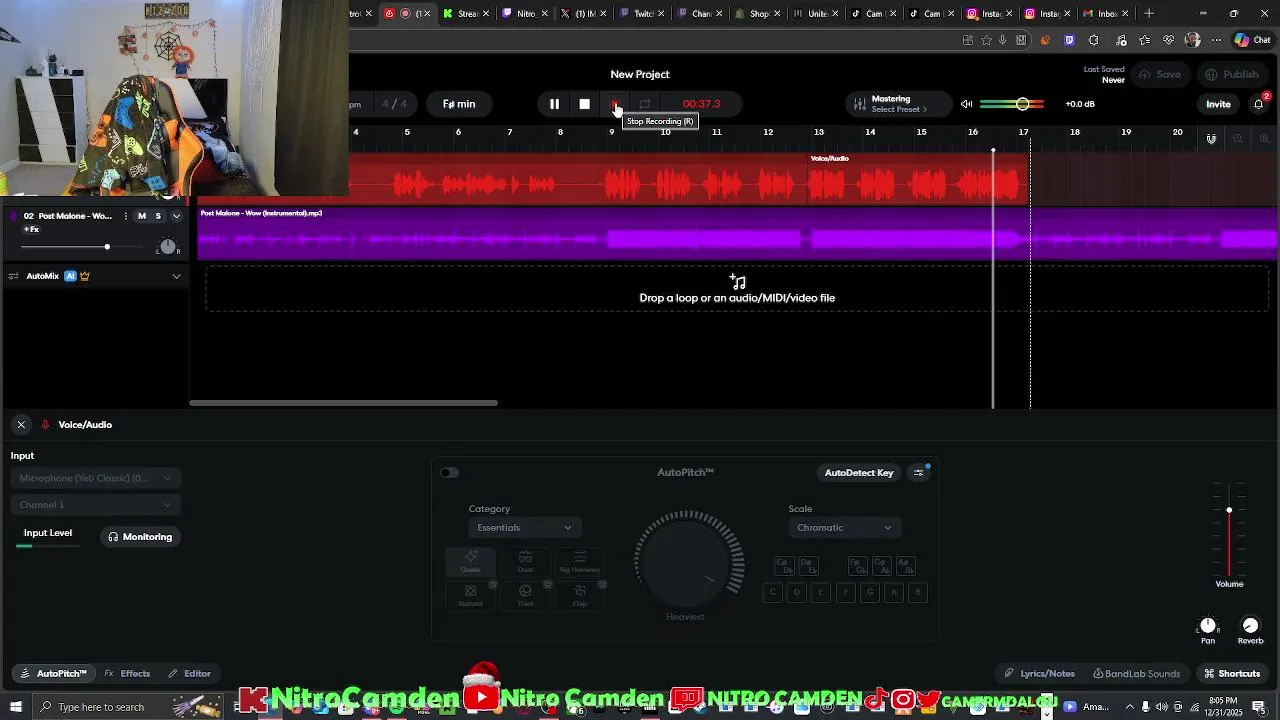The image size is (1280, 720).
Task: Expand the AutoMix section chevron
Action: pos(176,276)
